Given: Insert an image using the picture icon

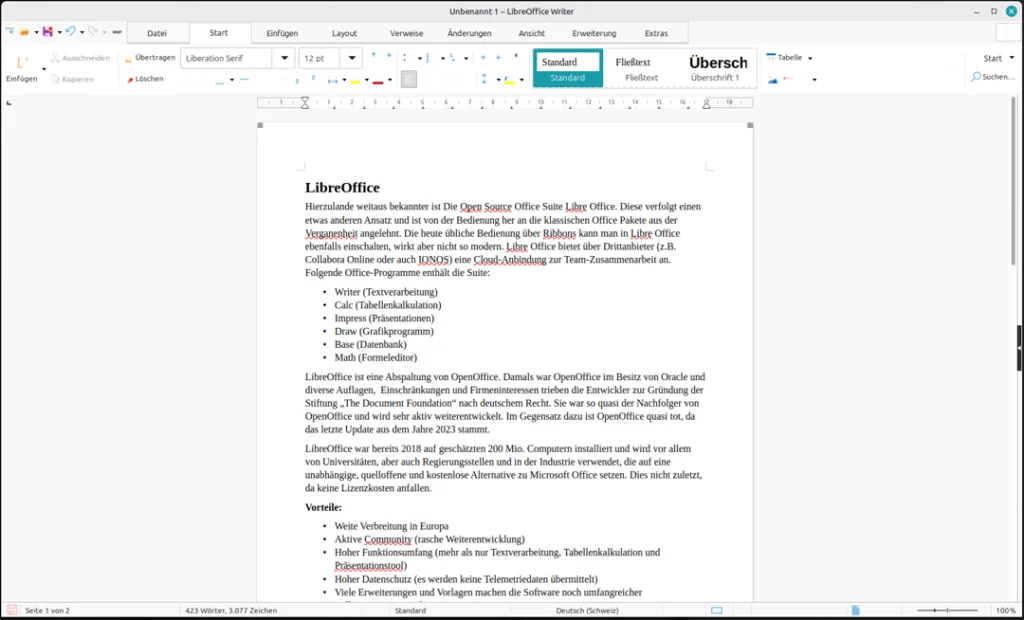Looking at the screenshot, I should pyautogui.click(x=773, y=79).
